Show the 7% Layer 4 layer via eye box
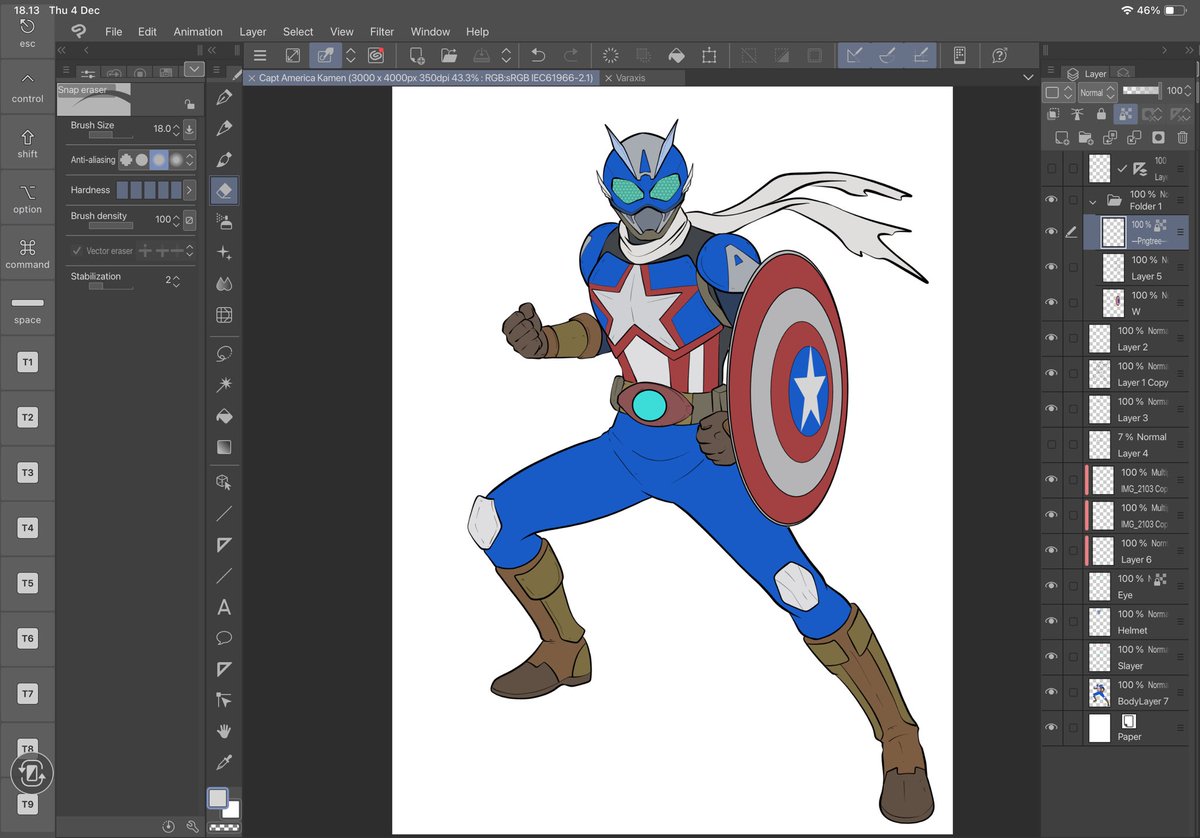This screenshot has width=1200, height=838. click(1051, 444)
